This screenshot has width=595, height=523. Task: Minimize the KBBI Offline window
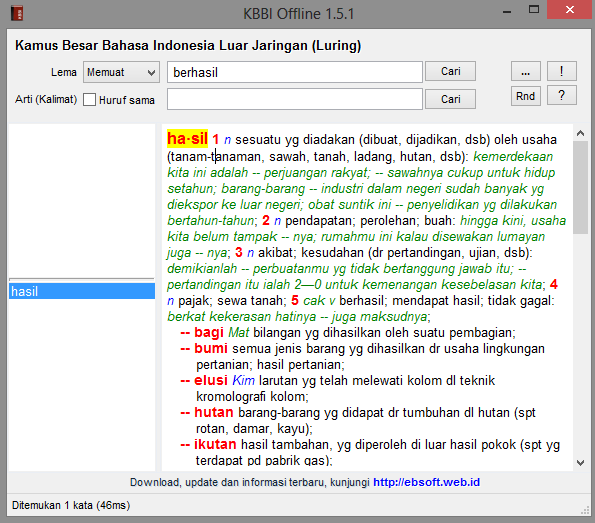[x=507, y=11]
